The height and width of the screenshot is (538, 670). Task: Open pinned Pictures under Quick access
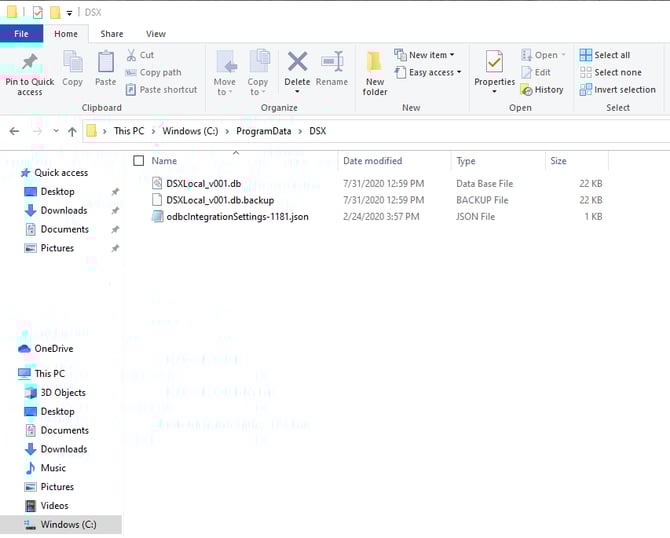tap(57, 248)
